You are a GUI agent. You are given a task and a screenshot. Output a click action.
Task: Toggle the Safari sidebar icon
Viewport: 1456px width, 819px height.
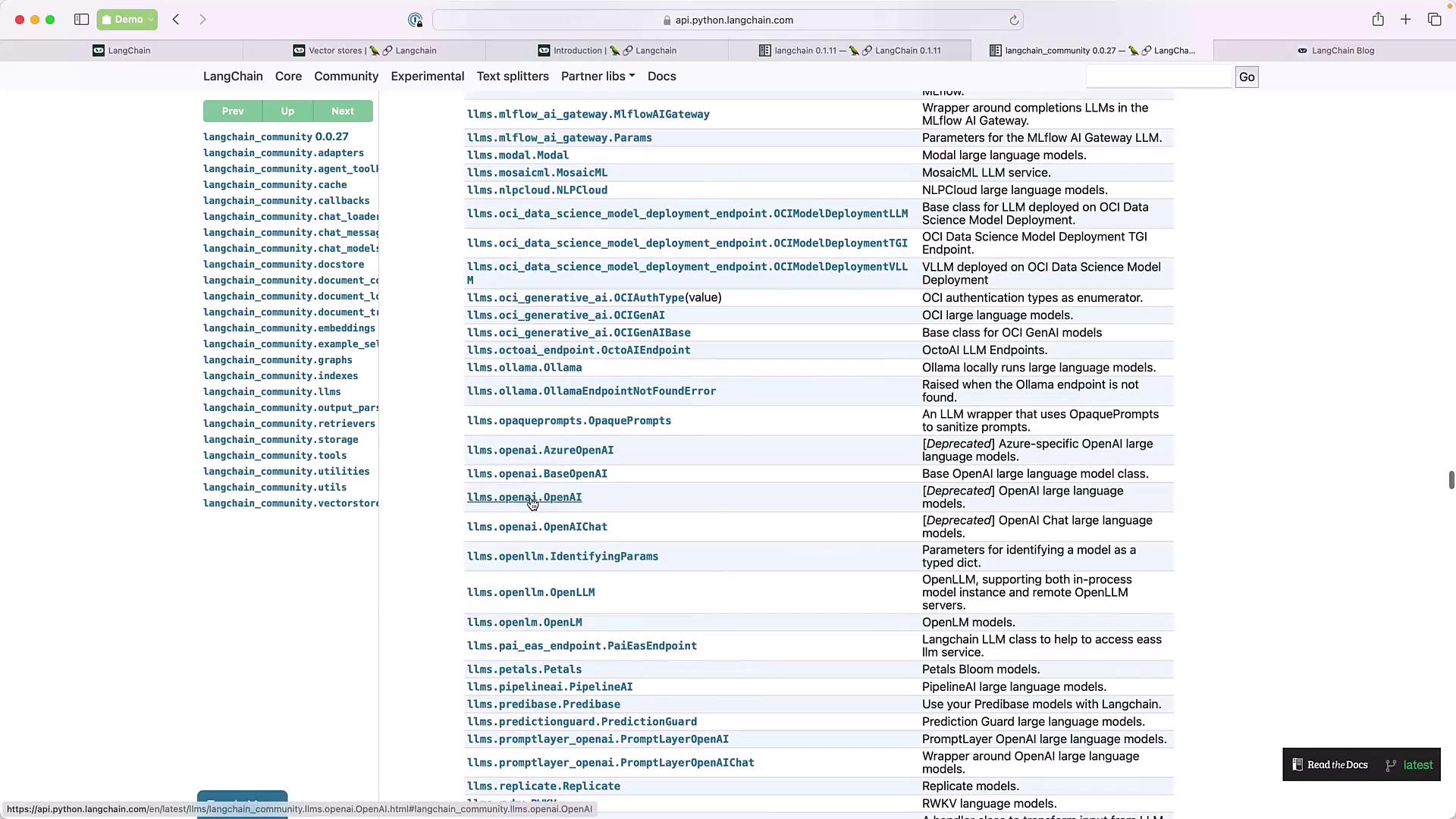(x=81, y=20)
